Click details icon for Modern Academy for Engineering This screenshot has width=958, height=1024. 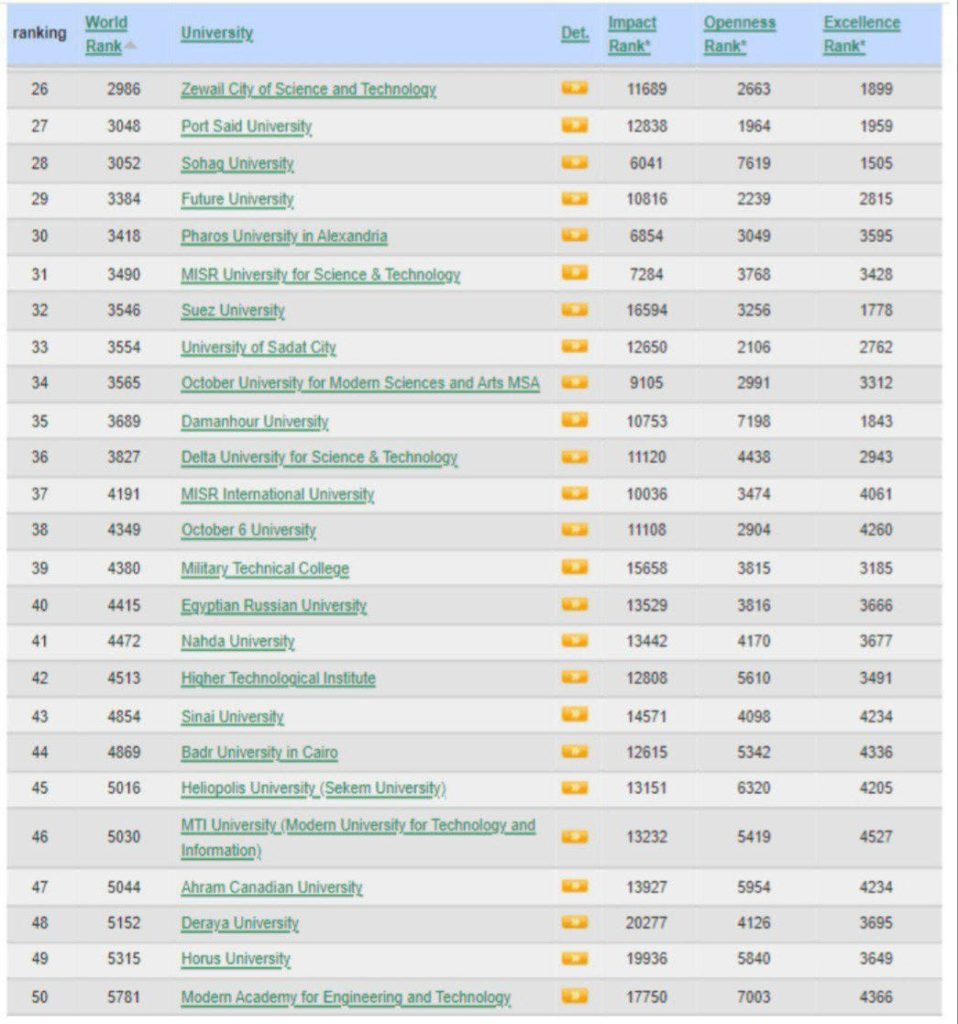pyautogui.click(x=575, y=996)
